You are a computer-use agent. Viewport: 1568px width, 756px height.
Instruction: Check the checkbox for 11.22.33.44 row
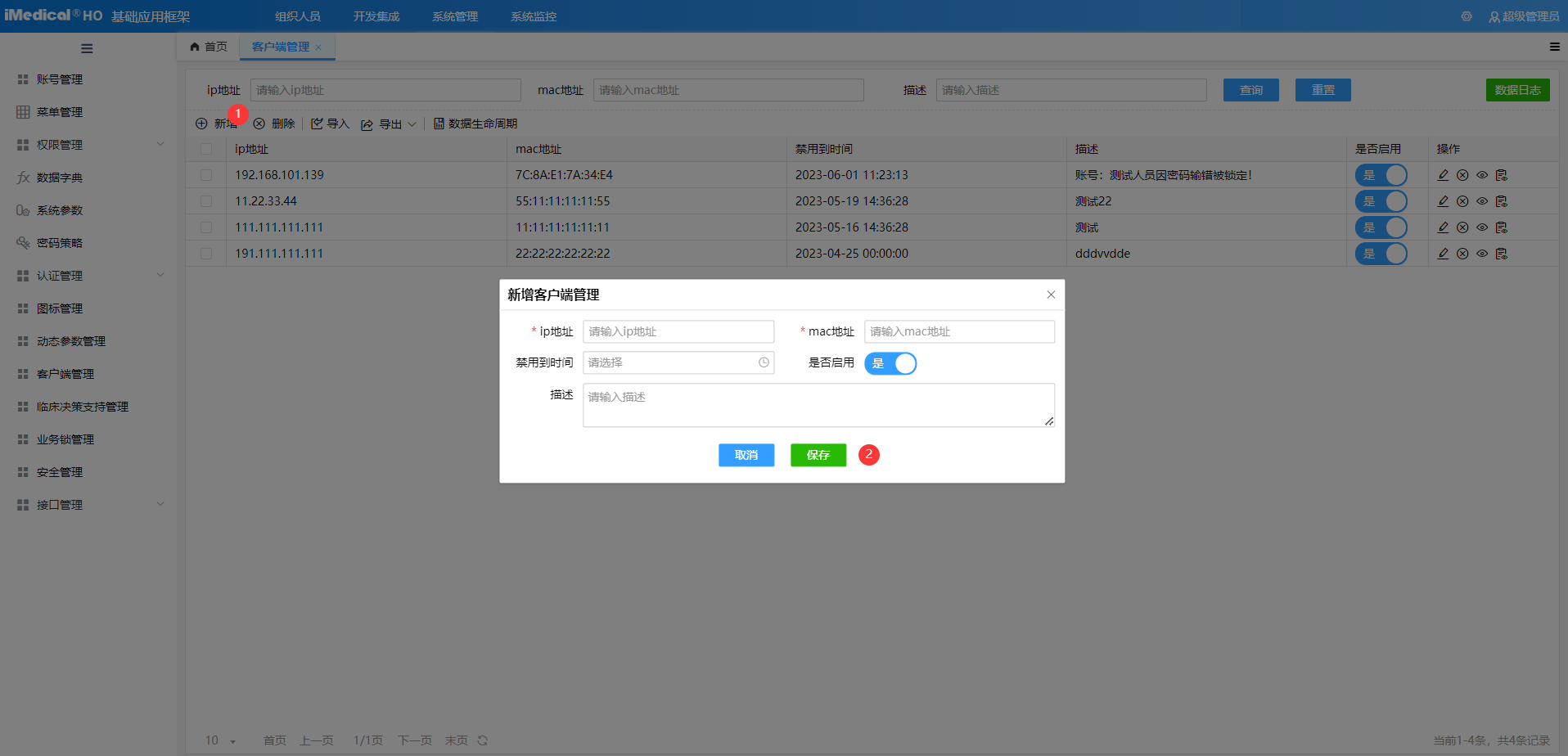(206, 201)
